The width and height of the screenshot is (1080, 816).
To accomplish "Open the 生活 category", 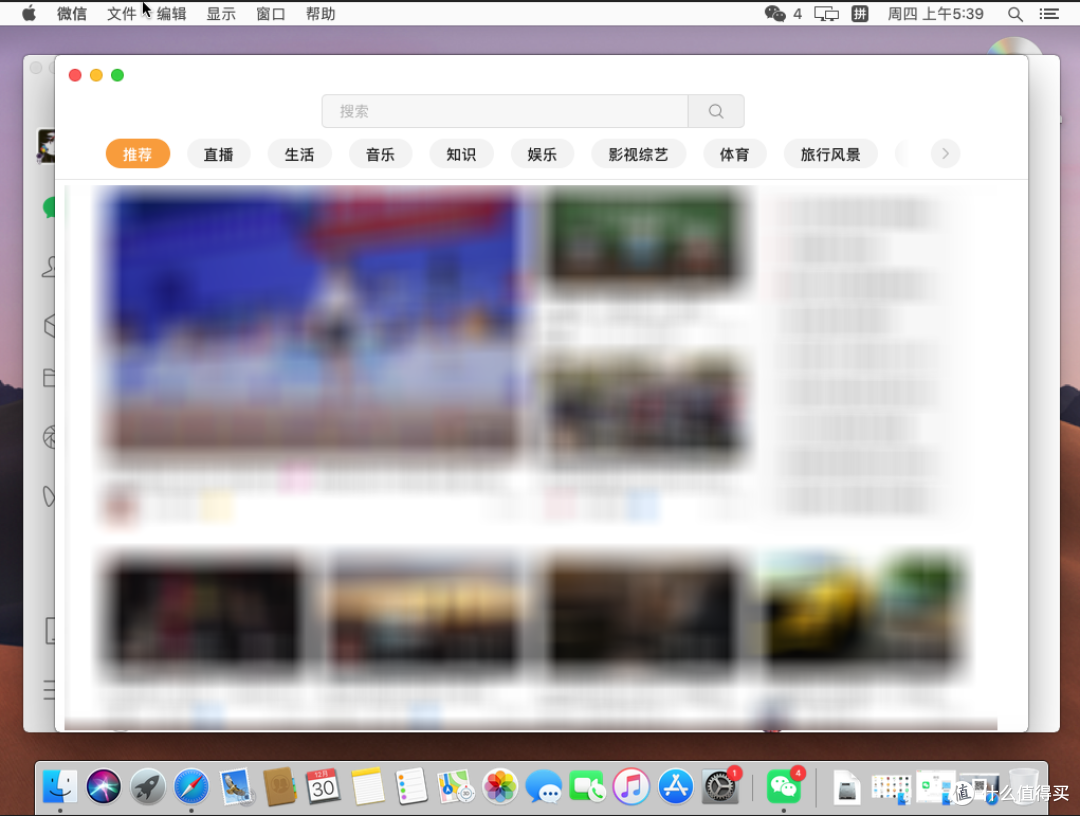I will [300, 154].
